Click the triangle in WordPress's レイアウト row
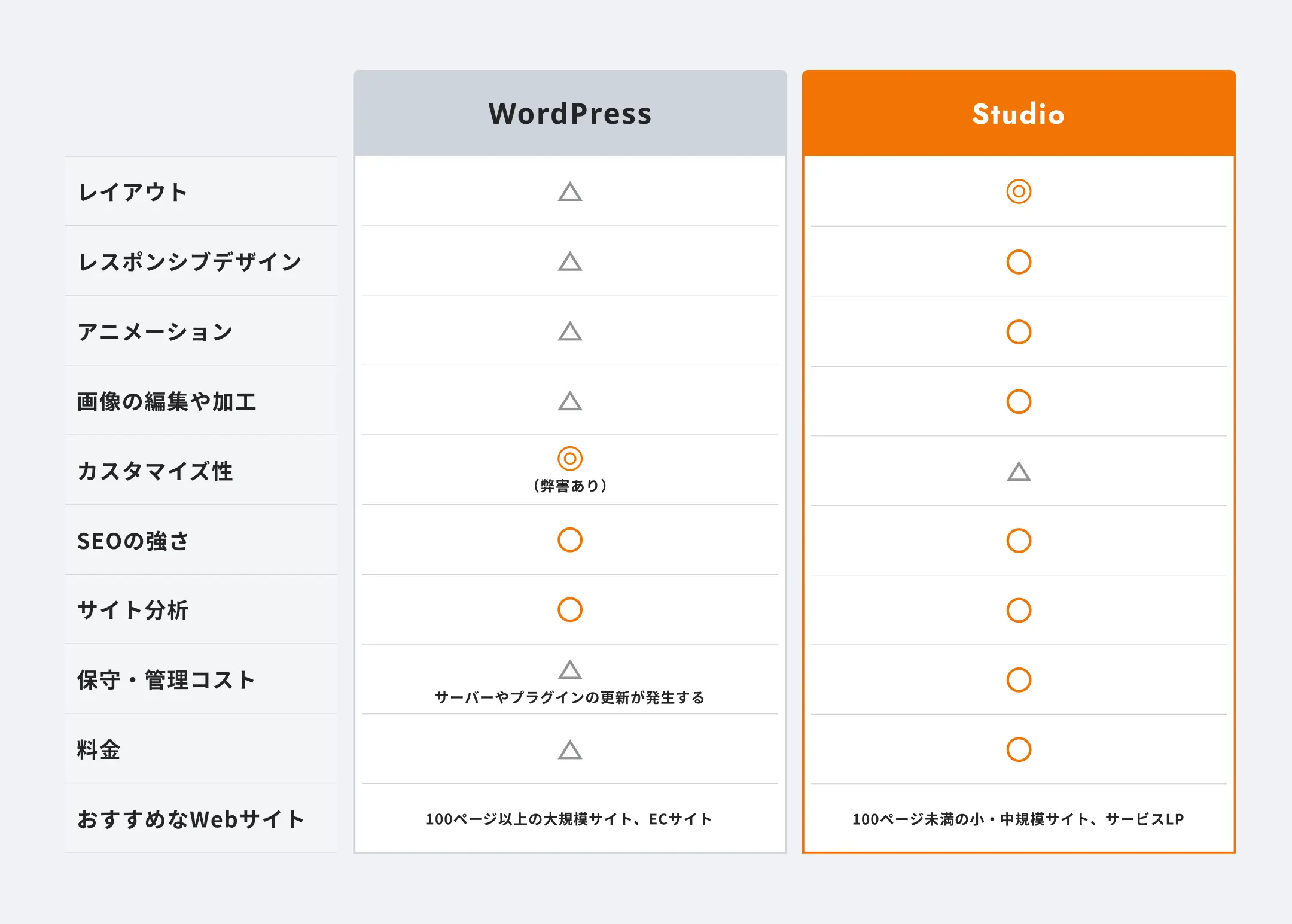Image resolution: width=1292 pixels, height=924 pixels. (x=569, y=192)
